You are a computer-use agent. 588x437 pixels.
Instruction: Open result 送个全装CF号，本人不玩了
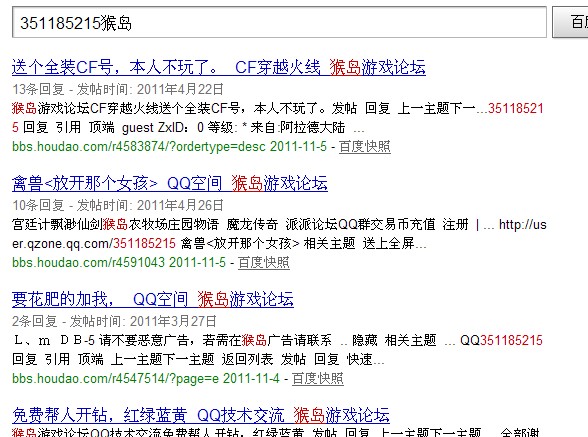pyautogui.click(x=219, y=68)
